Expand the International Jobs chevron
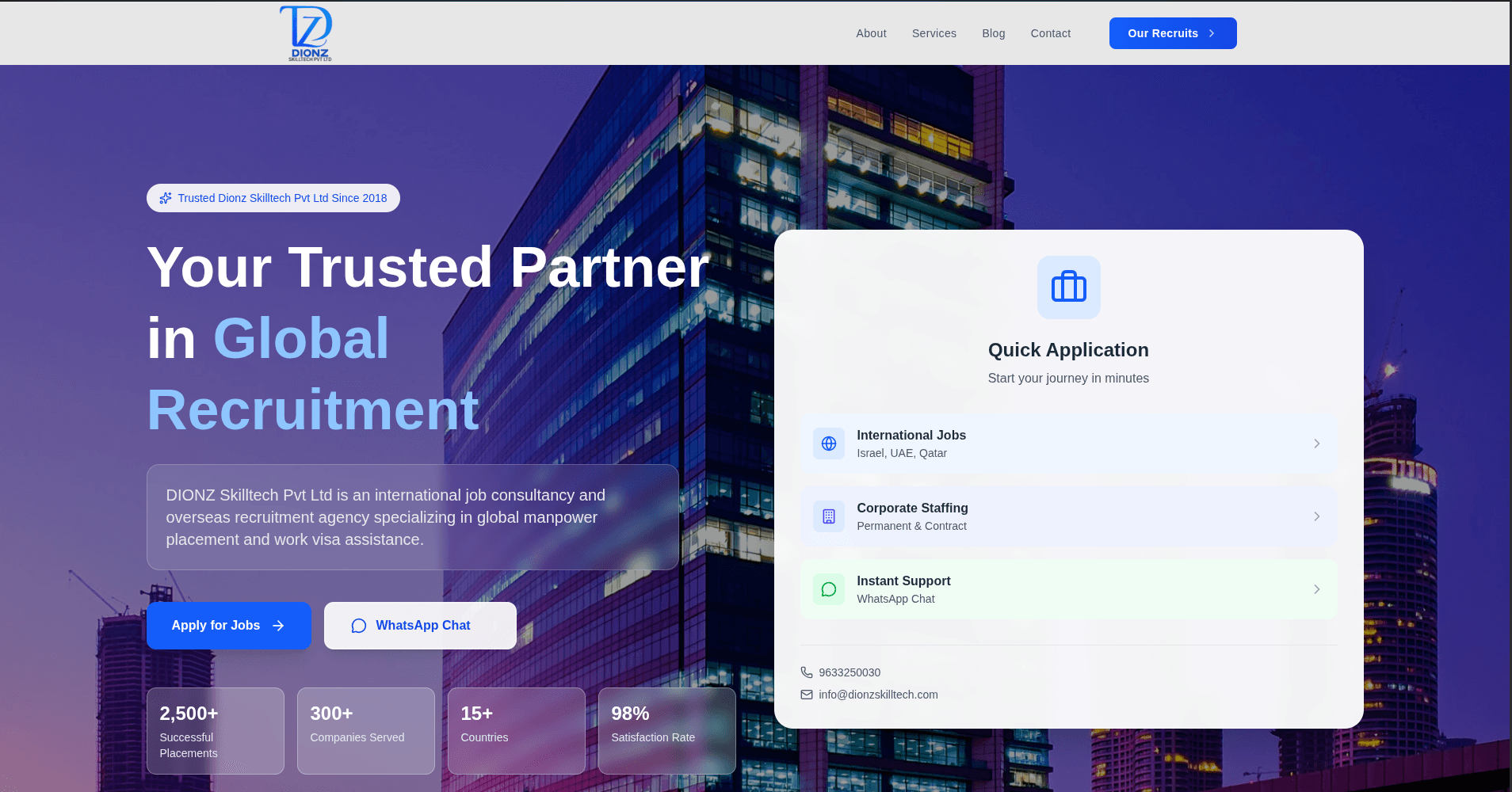 1316,444
